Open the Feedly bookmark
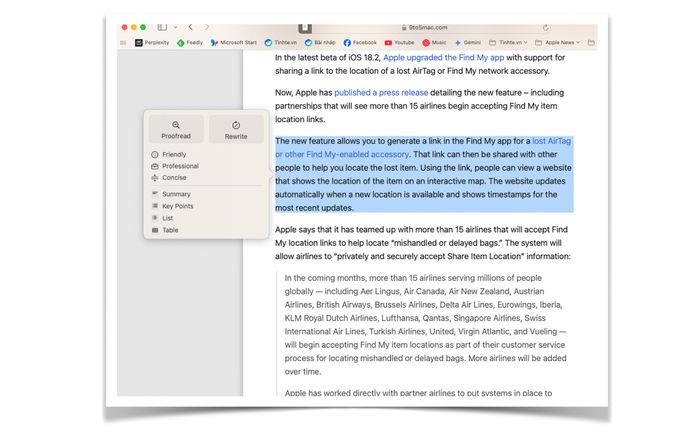 190,43
